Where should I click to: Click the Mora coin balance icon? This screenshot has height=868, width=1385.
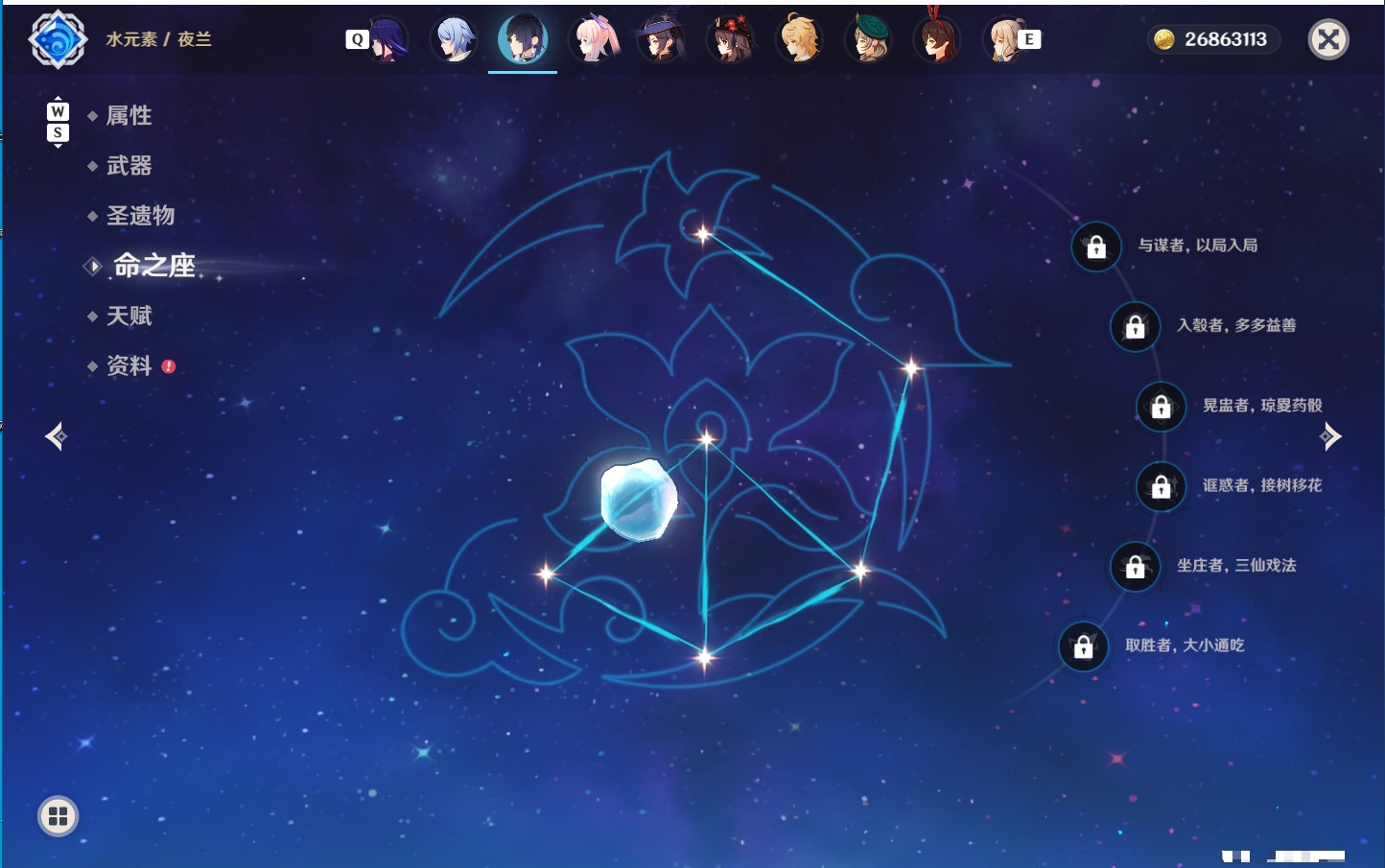1163,39
